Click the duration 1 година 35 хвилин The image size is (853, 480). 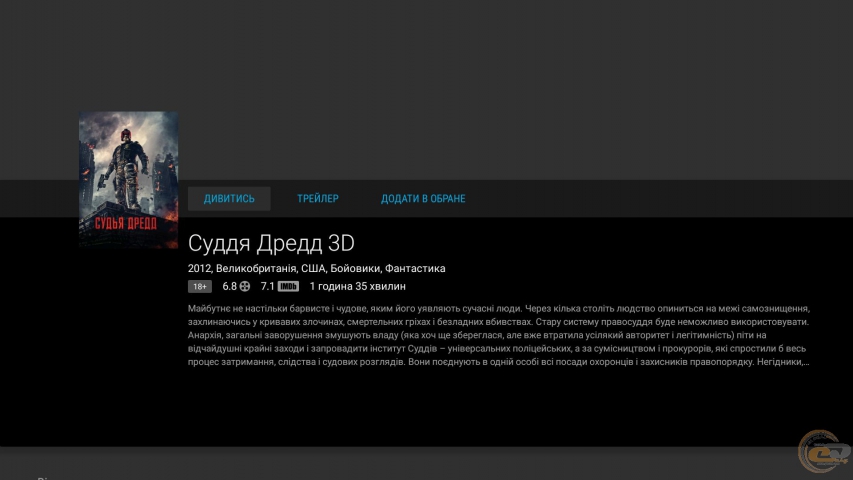click(x=357, y=286)
